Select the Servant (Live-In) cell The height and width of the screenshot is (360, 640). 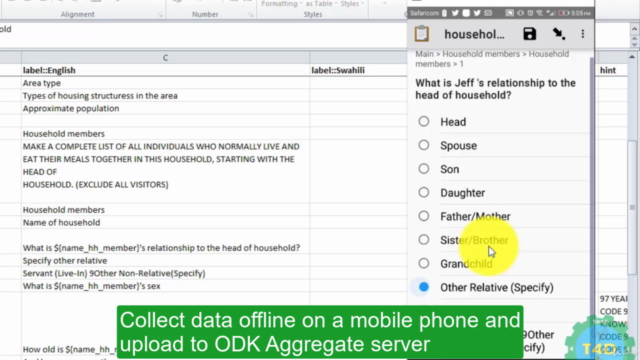[x=165, y=273]
